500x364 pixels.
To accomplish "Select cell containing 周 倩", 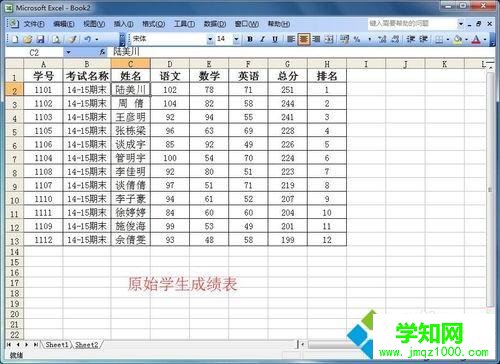I will click(x=130, y=103).
